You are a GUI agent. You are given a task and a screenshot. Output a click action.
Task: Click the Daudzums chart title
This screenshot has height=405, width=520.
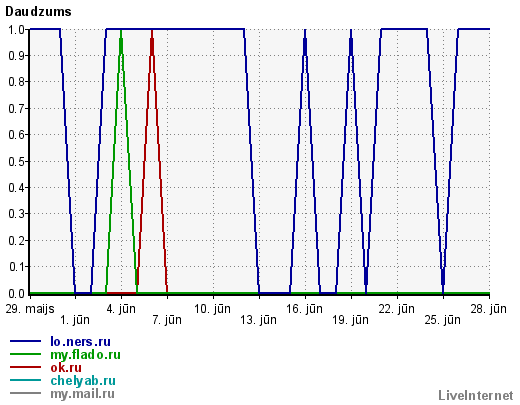pyautogui.click(x=38, y=12)
